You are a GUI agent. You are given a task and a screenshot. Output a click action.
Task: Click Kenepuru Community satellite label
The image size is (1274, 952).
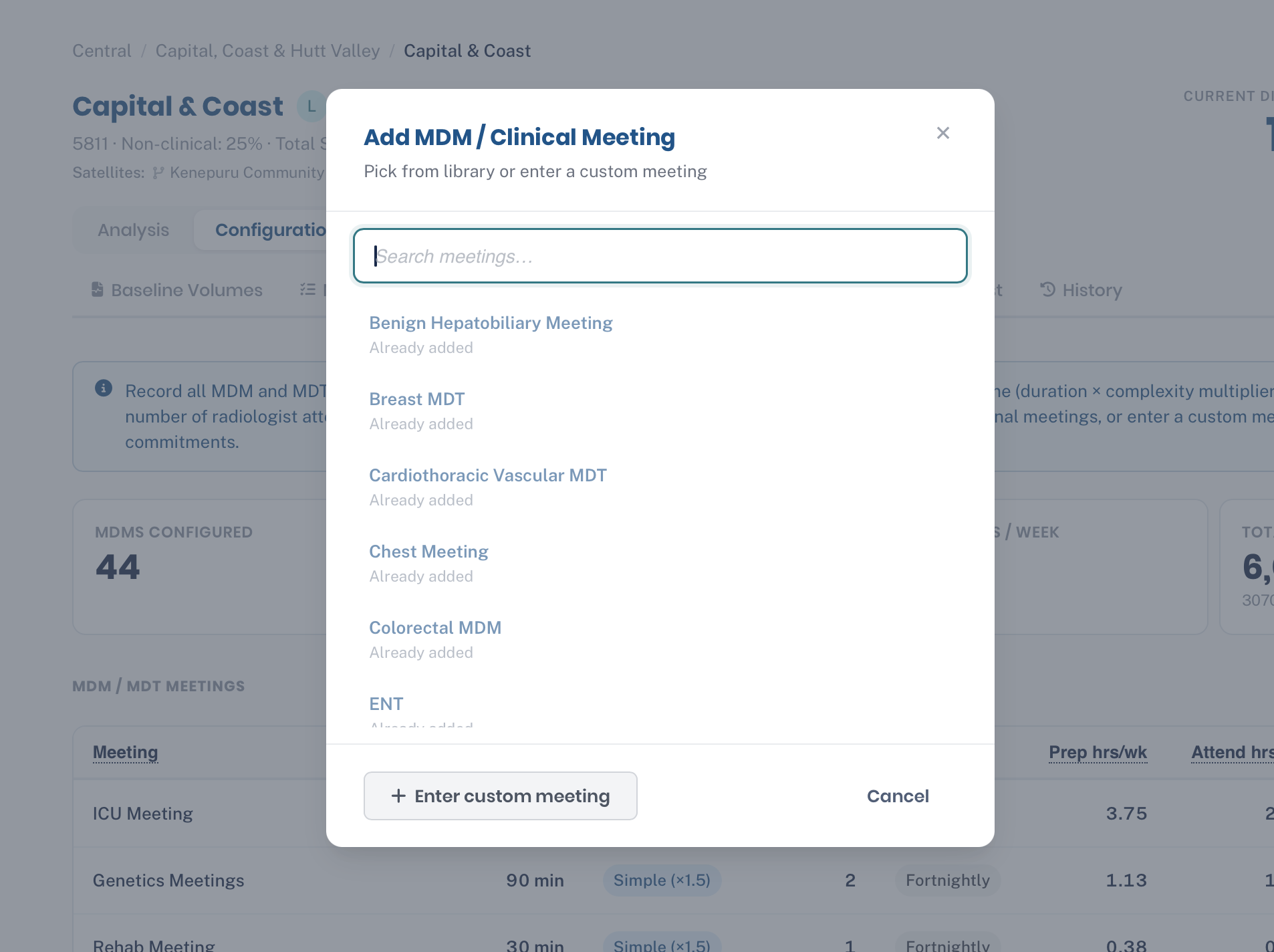(x=247, y=172)
